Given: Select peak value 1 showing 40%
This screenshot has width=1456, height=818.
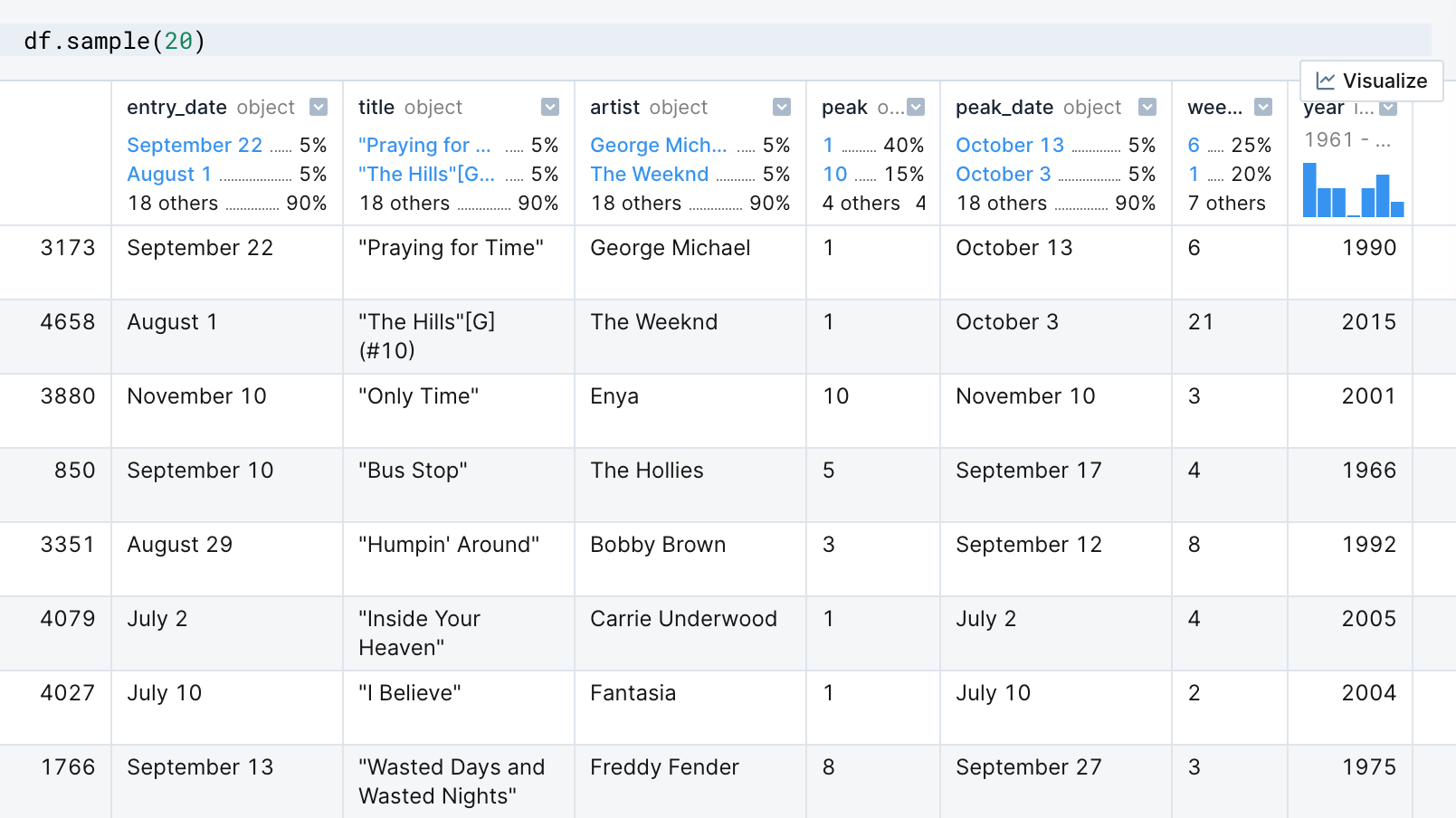Looking at the screenshot, I should 827,145.
